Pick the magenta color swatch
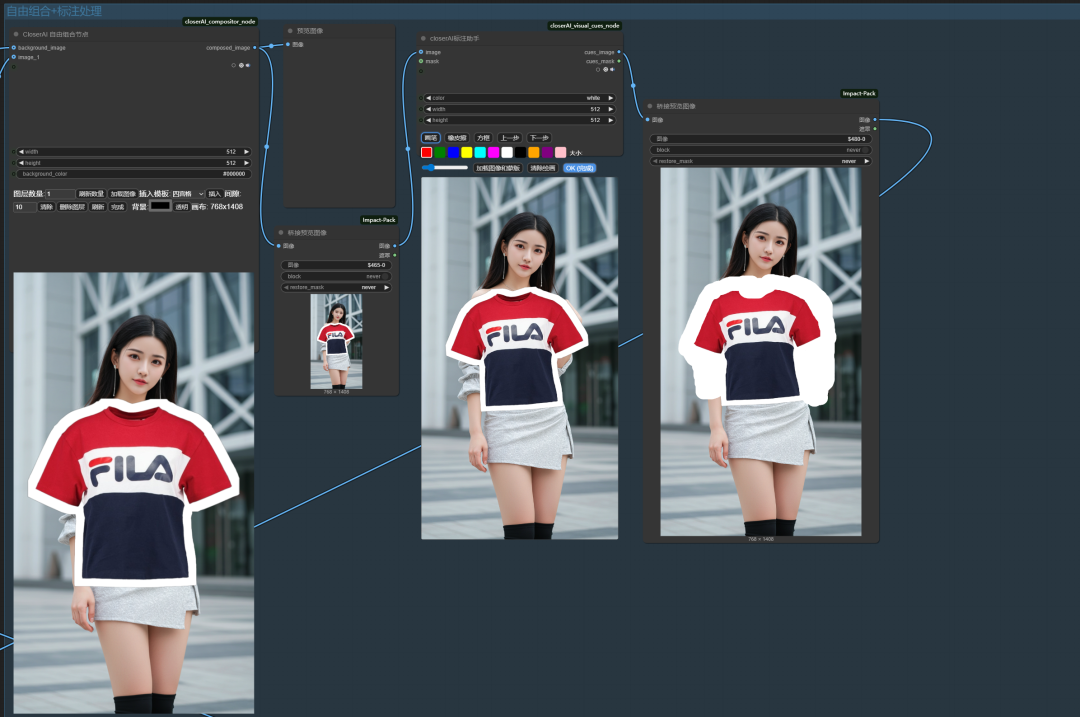Screen dimensions: 1080x717 [494, 152]
